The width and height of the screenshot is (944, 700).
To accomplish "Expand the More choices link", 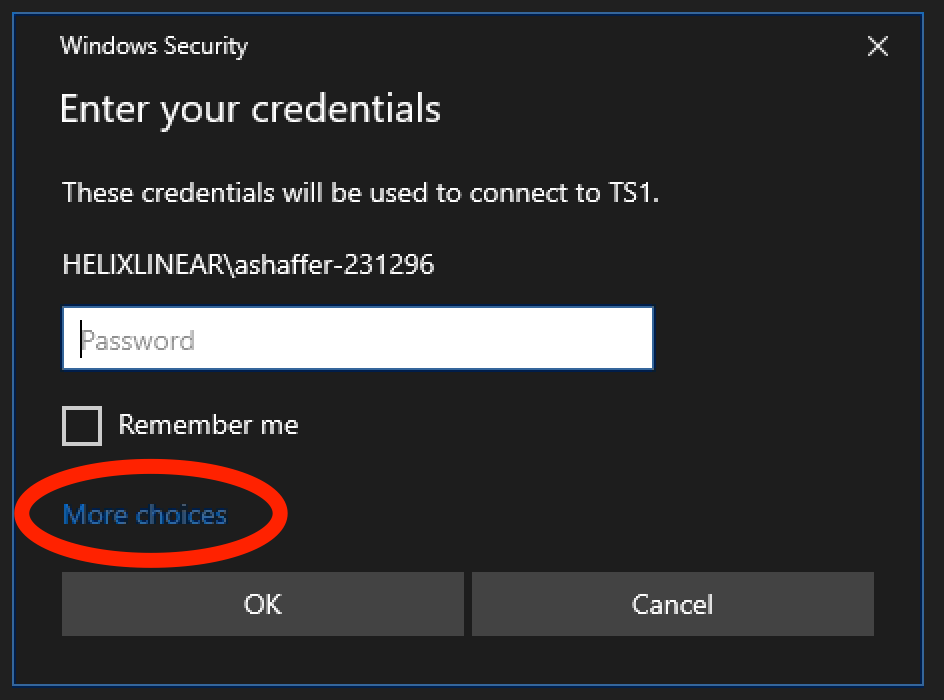I will [x=145, y=515].
